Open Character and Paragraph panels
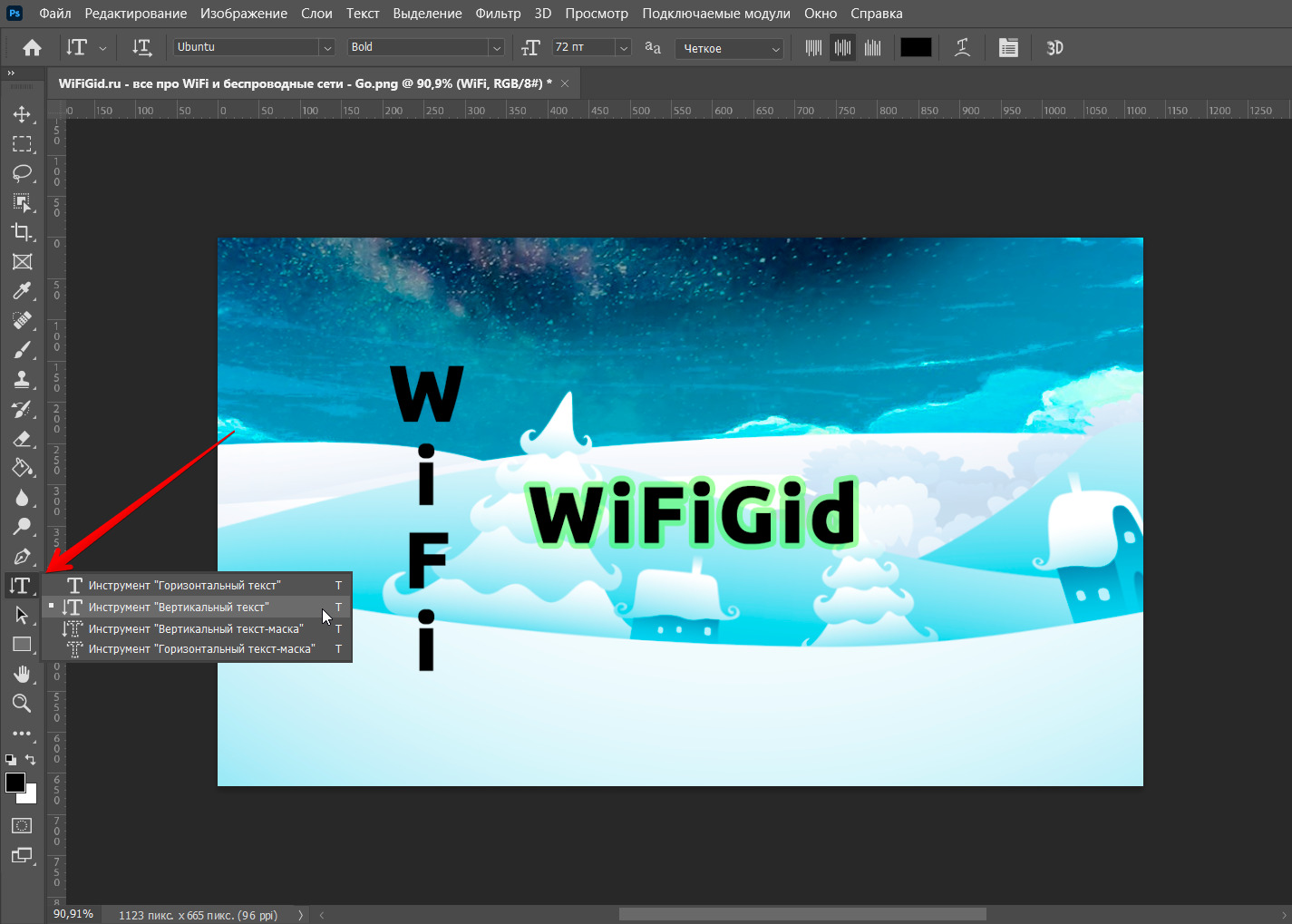 point(1008,48)
